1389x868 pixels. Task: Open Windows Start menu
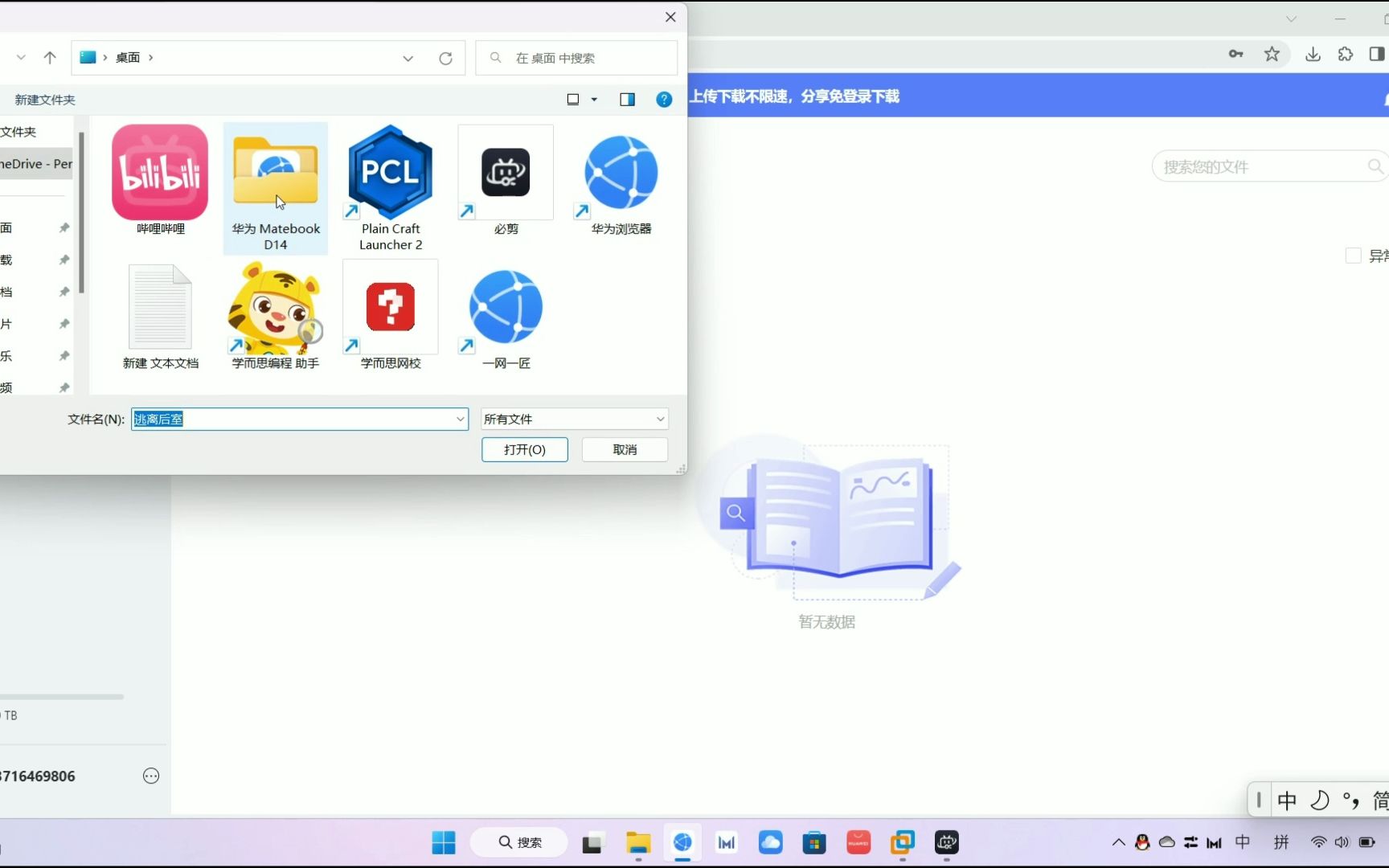tap(444, 842)
